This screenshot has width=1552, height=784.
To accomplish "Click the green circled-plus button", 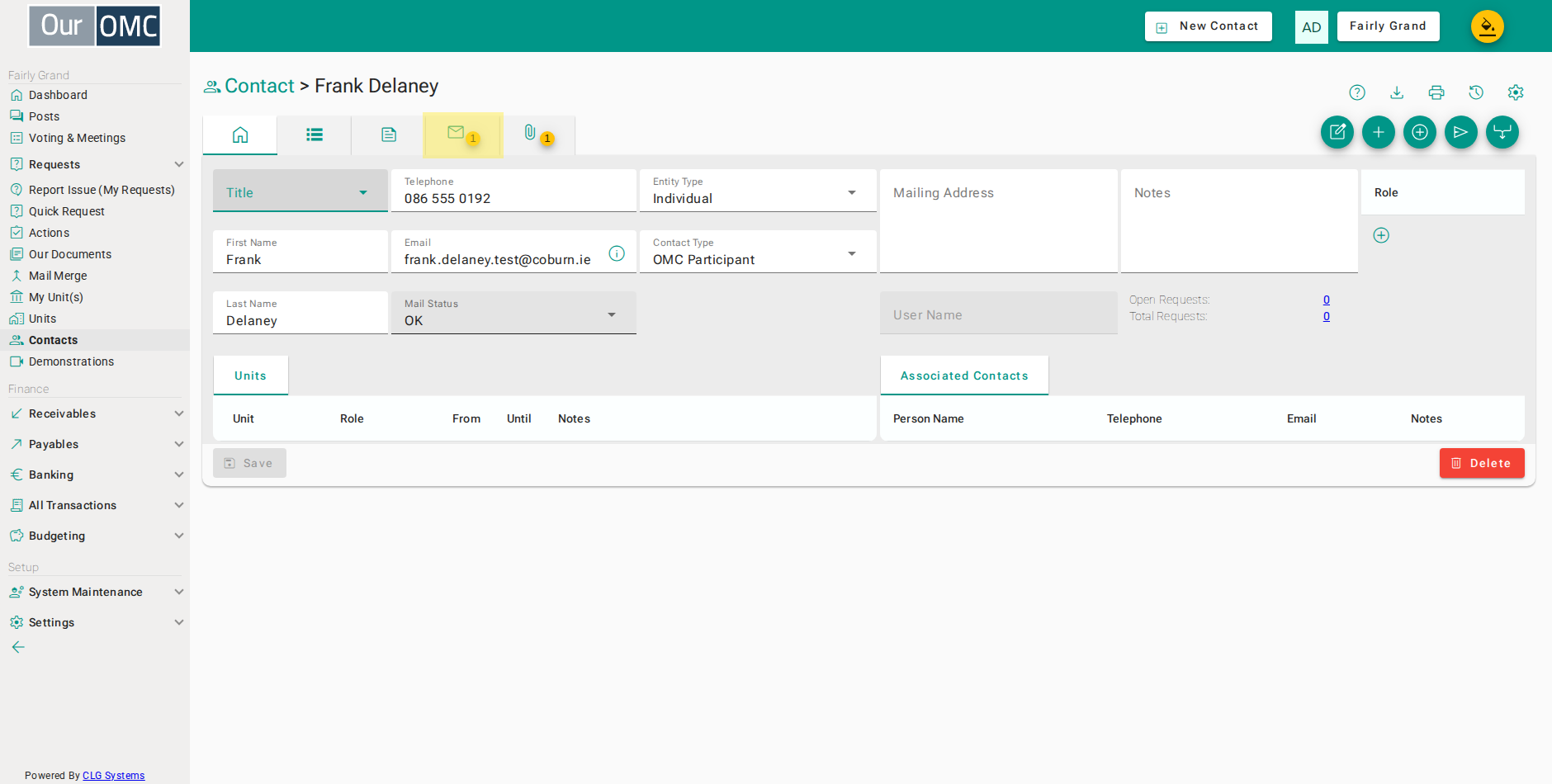I will [x=1420, y=132].
